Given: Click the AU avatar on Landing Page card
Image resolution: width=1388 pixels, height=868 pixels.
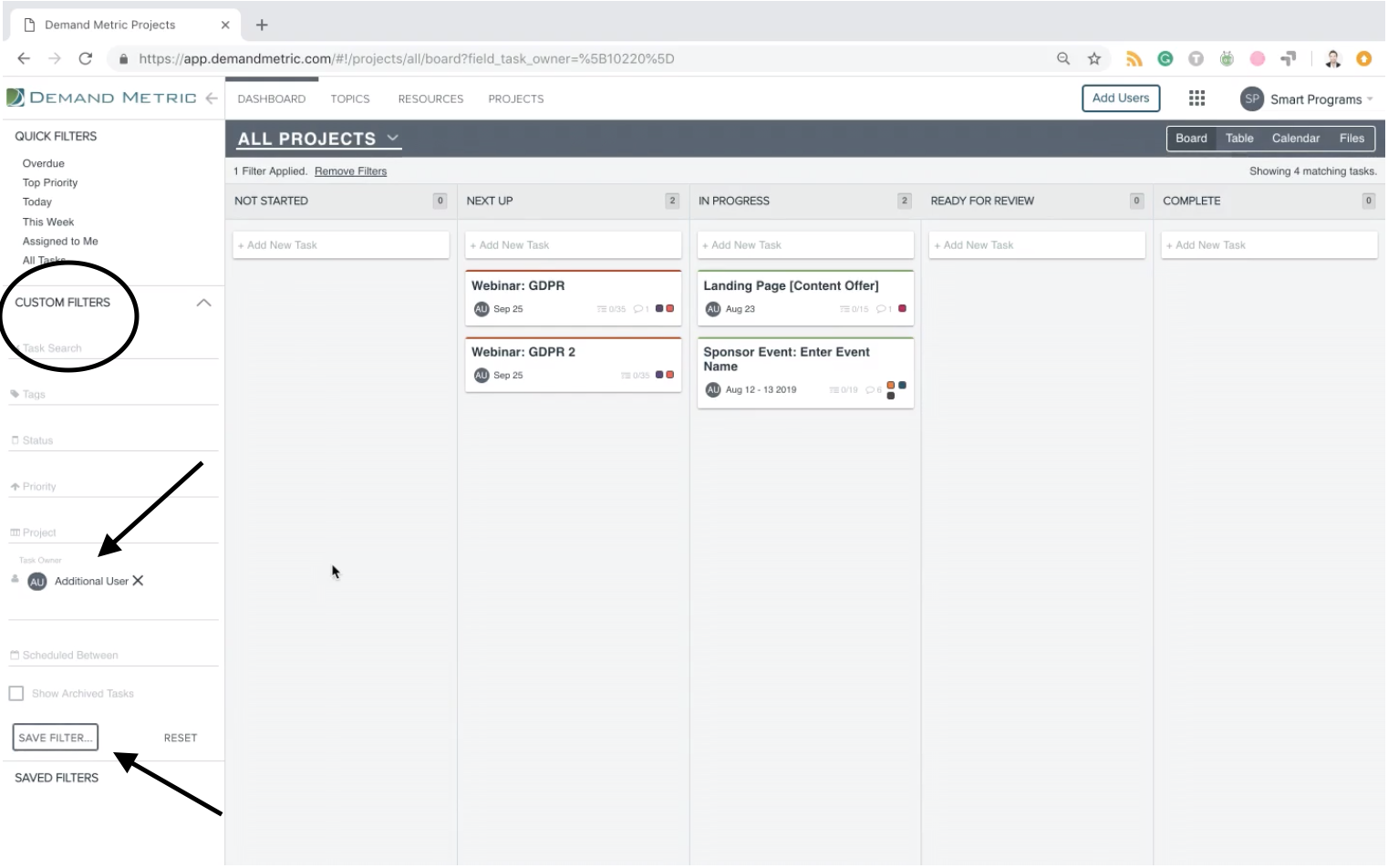Looking at the screenshot, I should (713, 309).
